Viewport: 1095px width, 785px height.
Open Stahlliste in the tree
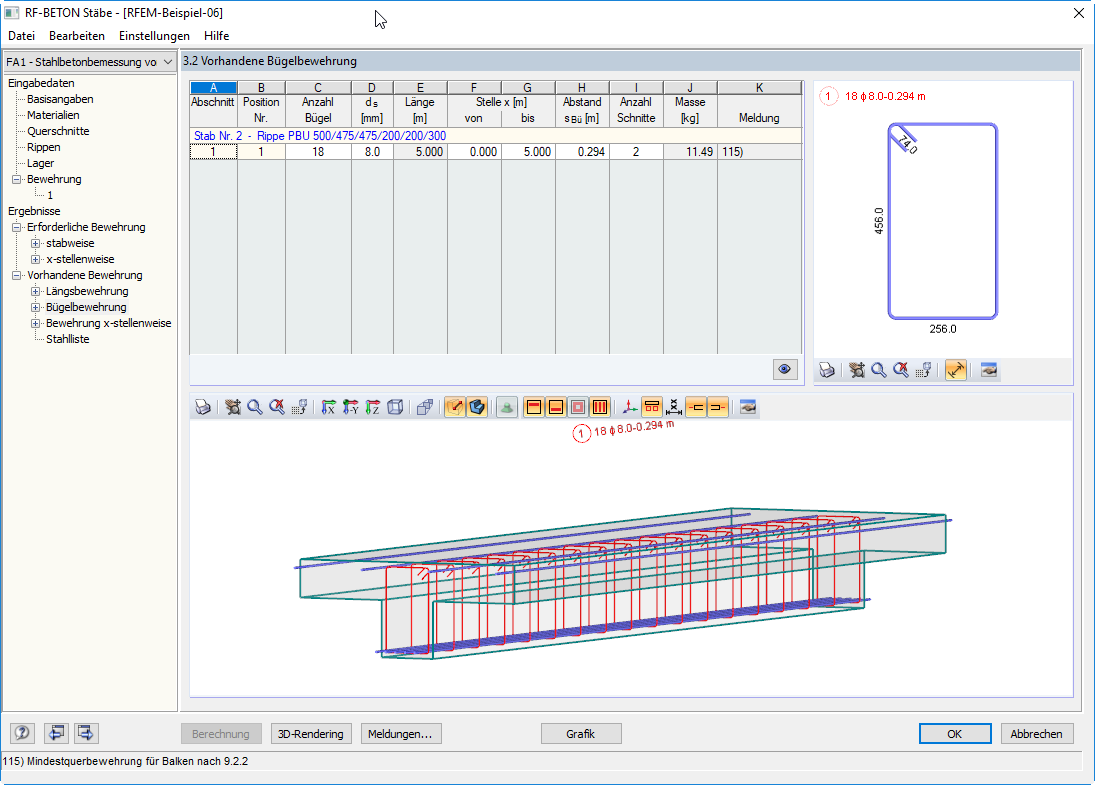pos(68,339)
